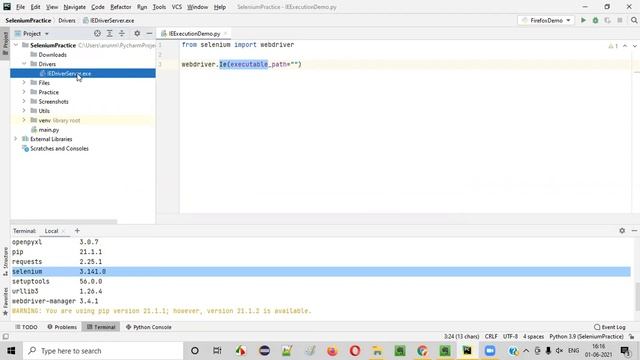Go to previous highlighted error arrow
The width and height of the screenshot is (640, 360).
pos(625,46)
